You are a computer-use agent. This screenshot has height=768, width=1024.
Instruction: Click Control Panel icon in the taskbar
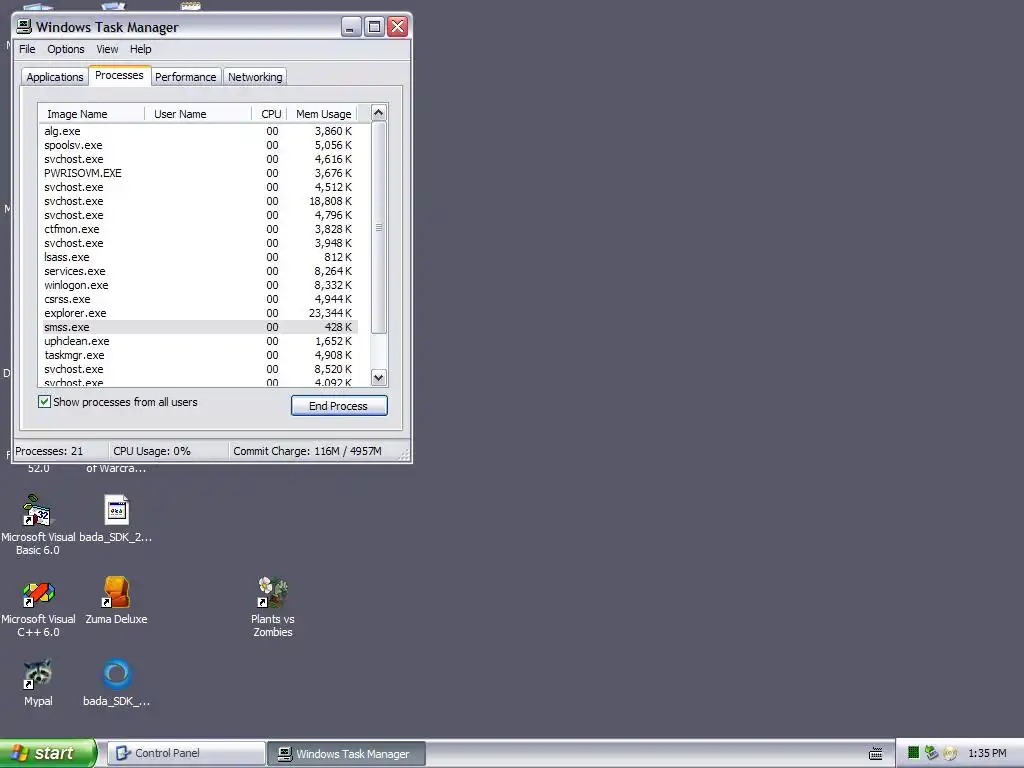[123, 753]
